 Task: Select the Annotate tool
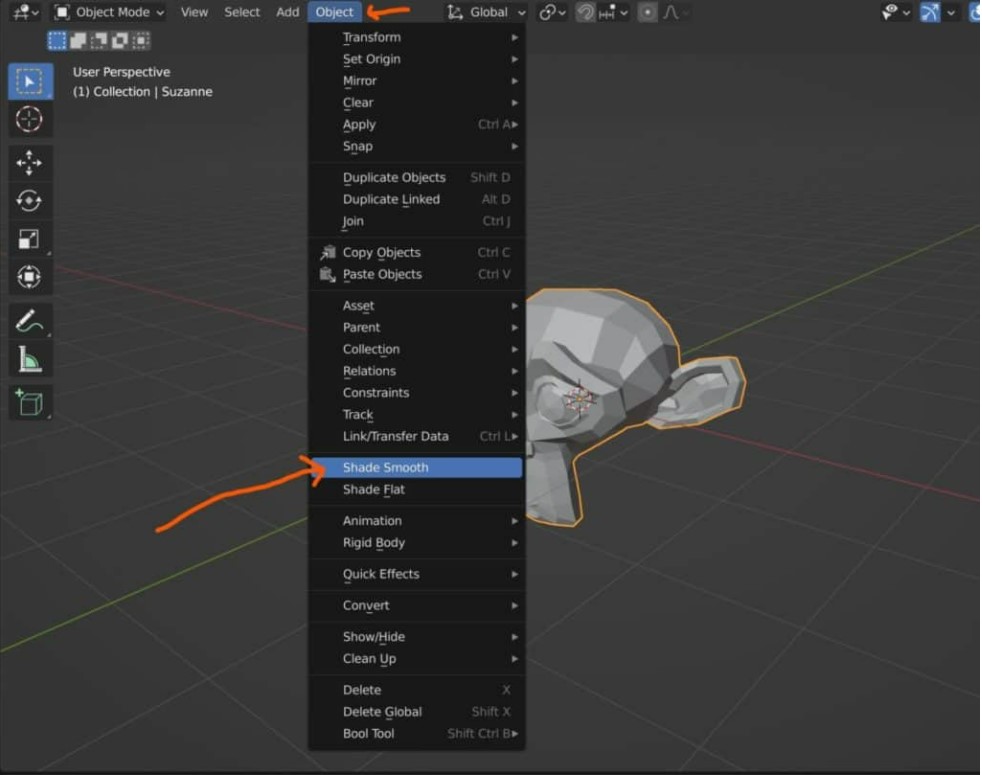[31, 322]
